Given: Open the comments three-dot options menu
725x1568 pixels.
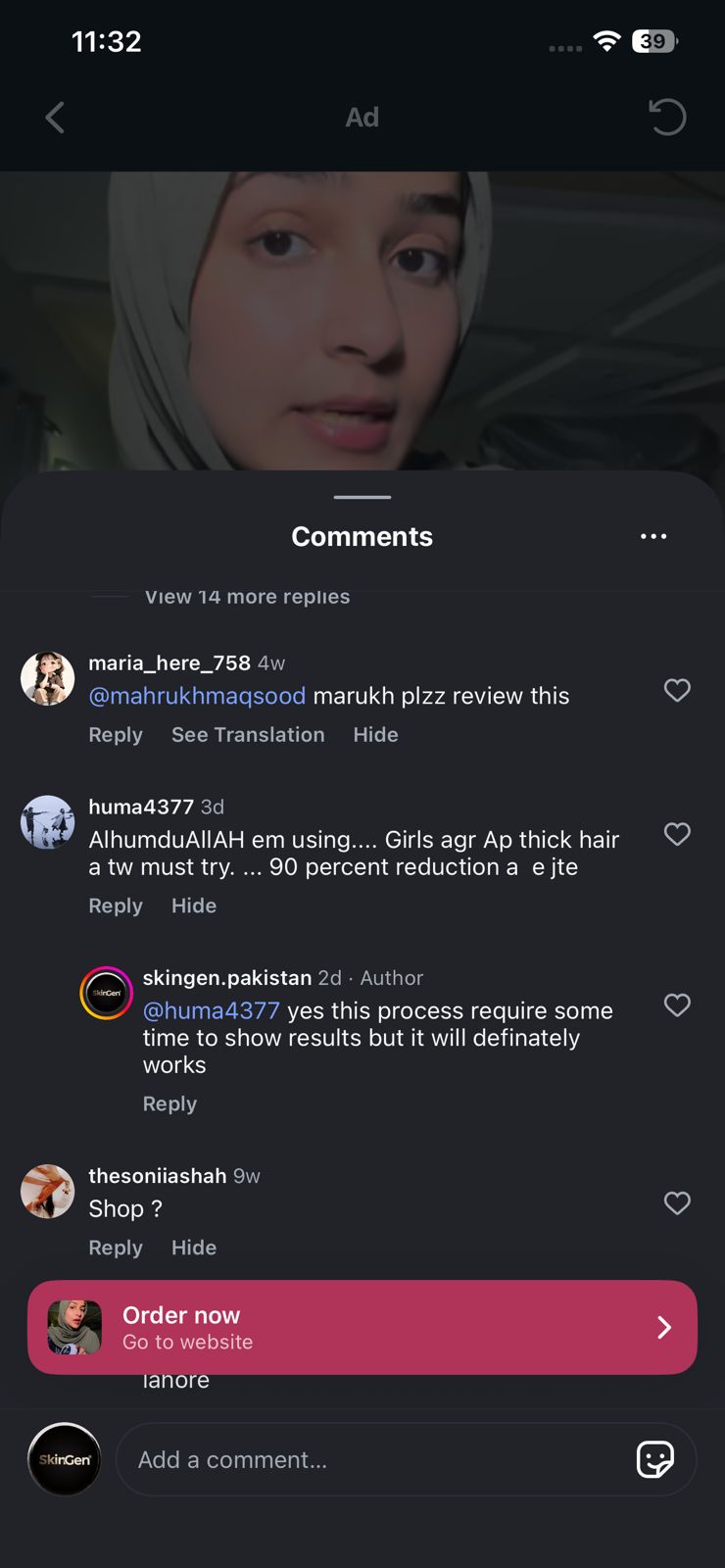Looking at the screenshot, I should click(653, 536).
